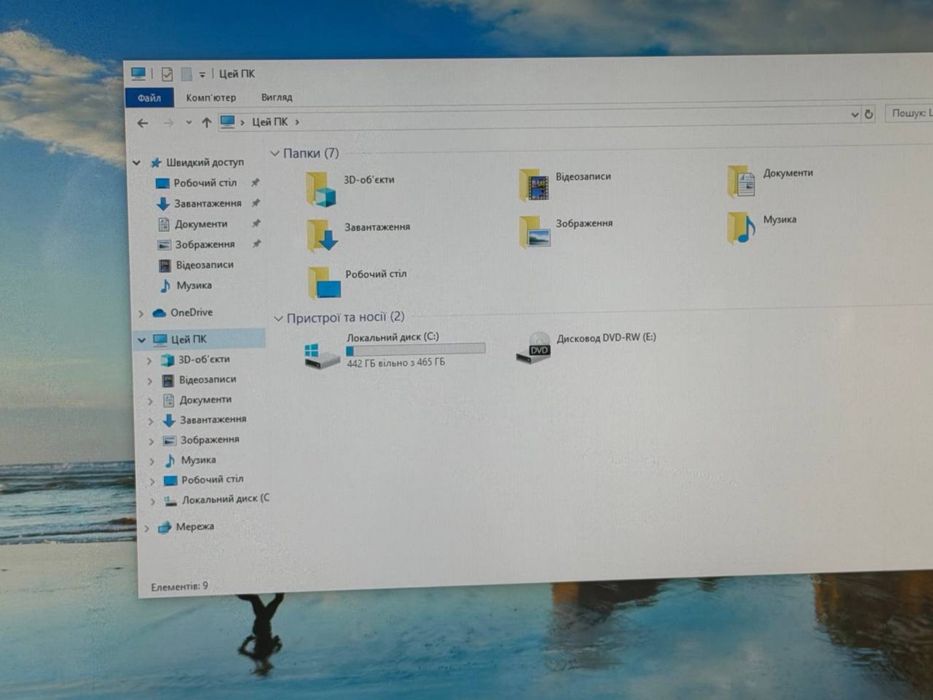Viewport: 933px width, 700px height.
Task: Click the 'Елементів: 9' status bar text
Action: tap(179, 587)
